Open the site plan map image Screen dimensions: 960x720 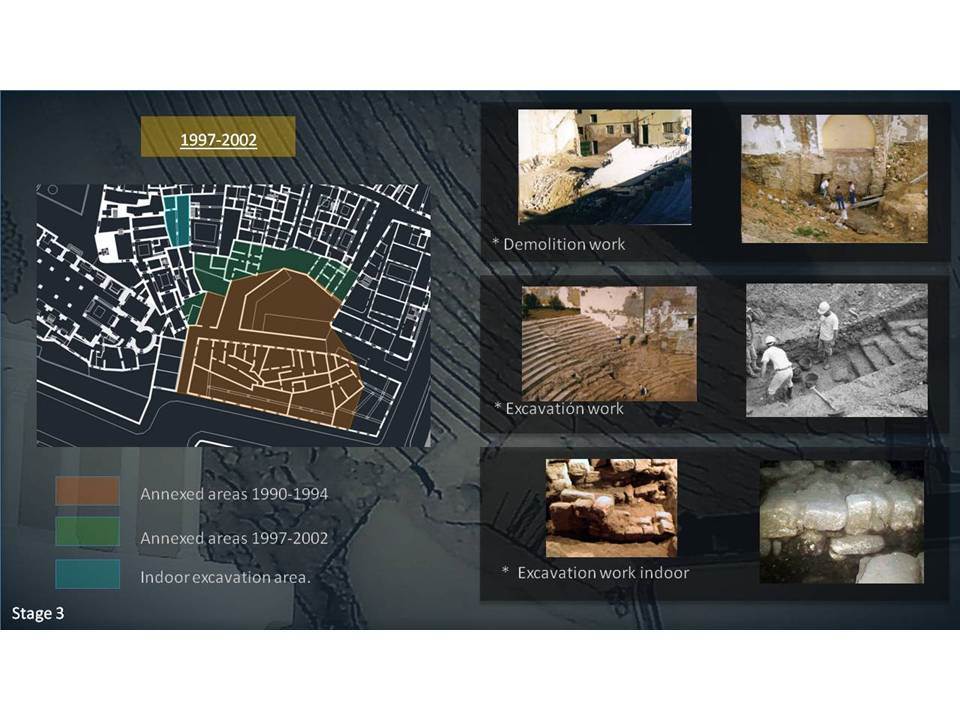tap(233, 315)
